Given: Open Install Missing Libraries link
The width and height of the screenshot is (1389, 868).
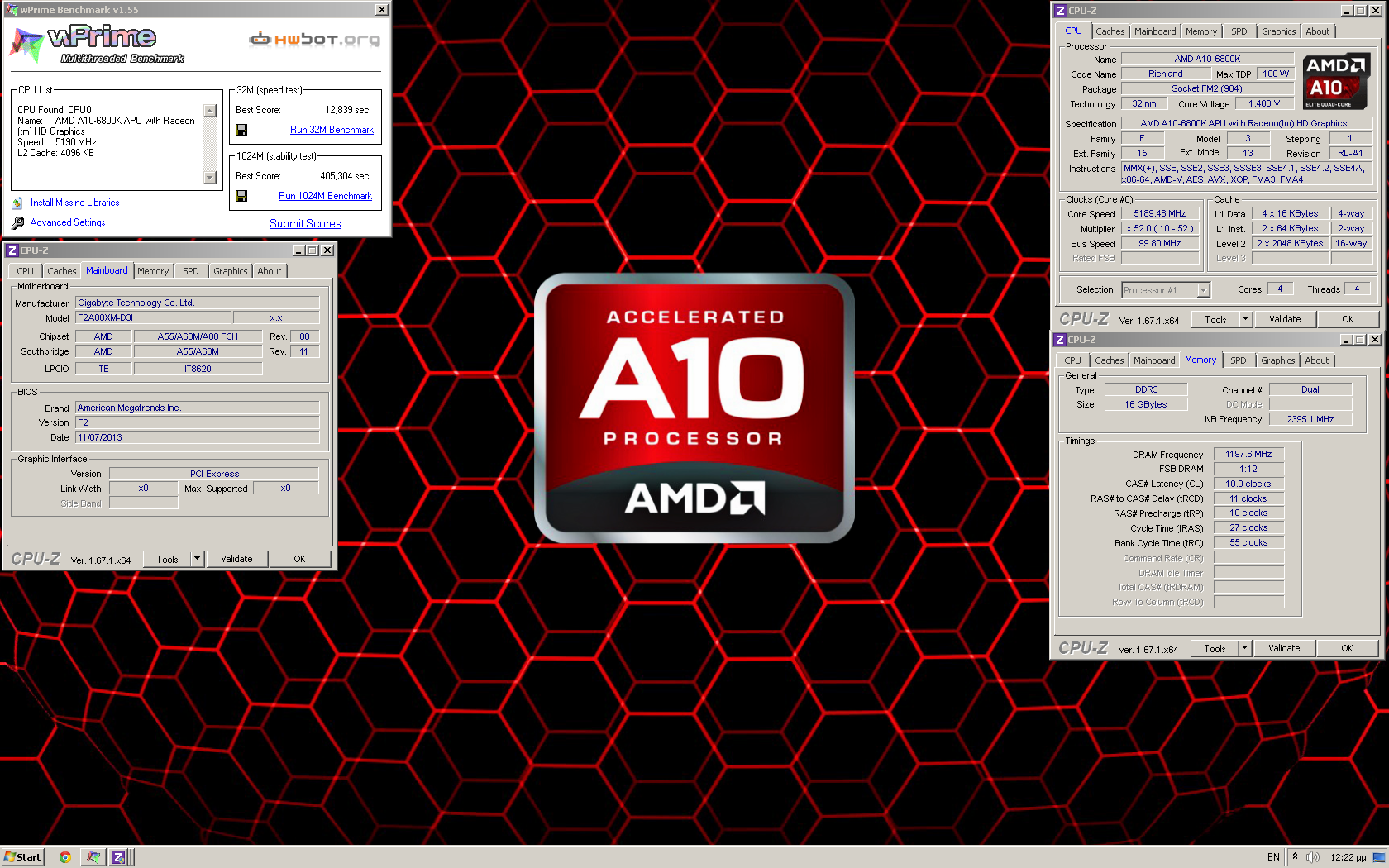Looking at the screenshot, I should pos(74,203).
